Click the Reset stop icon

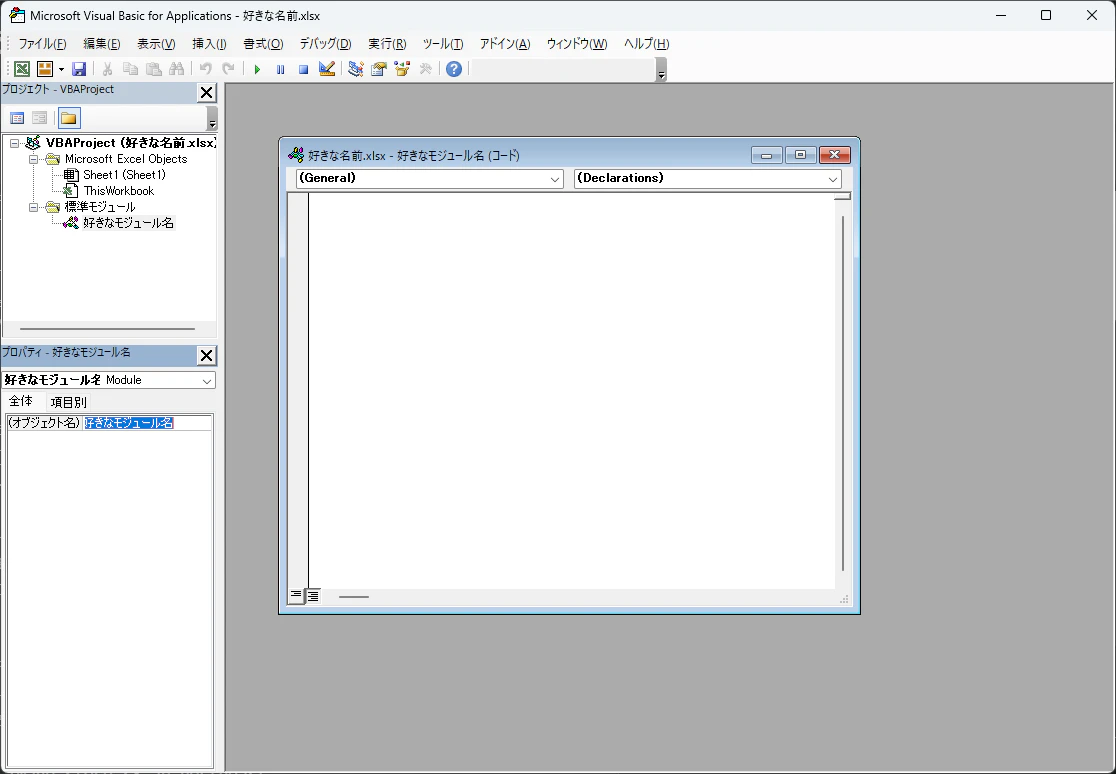303,69
